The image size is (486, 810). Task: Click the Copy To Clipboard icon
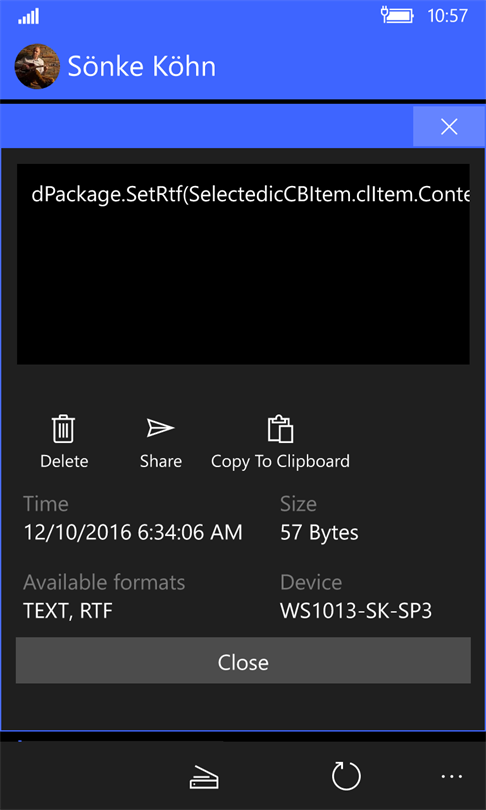pos(280,429)
